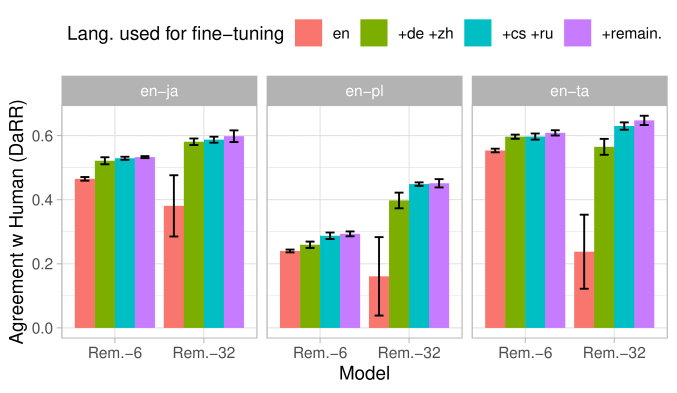
Task: Click the red Rem.-32 bar in en-ja
Action: [174, 267]
